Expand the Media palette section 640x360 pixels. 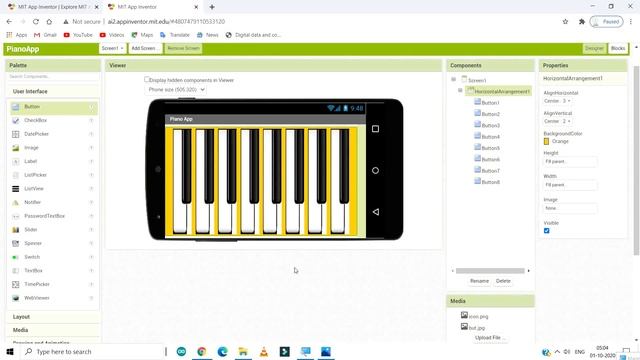click(53, 330)
